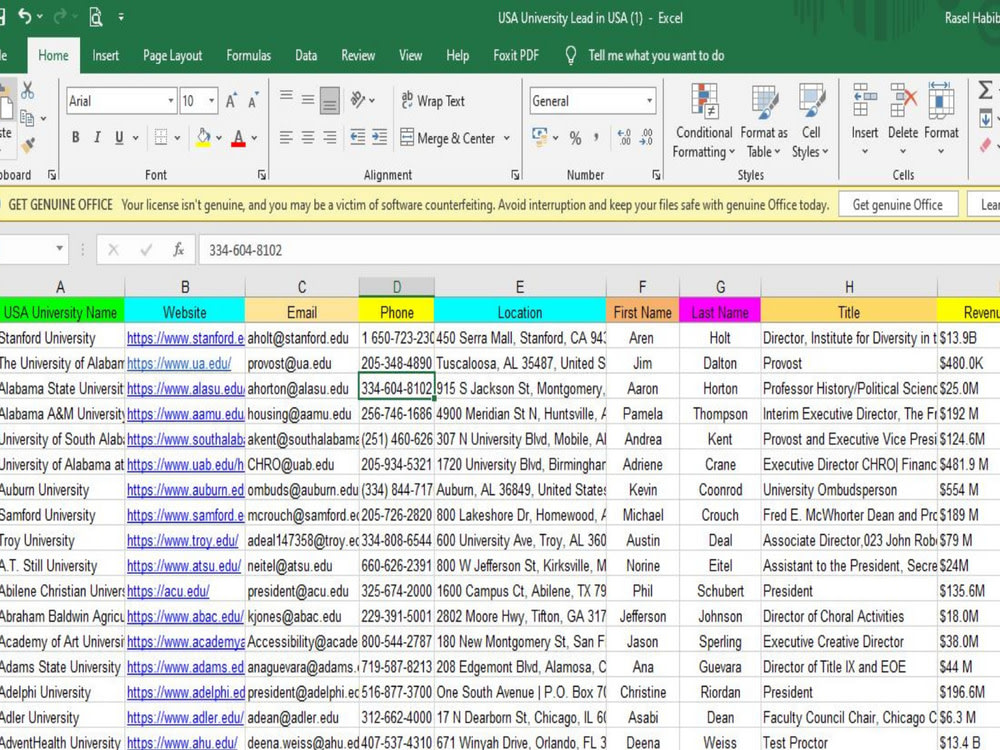Click formula bar with 334-604-8102
The height and width of the screenshot is (750, 1000).
pos(599,250)
